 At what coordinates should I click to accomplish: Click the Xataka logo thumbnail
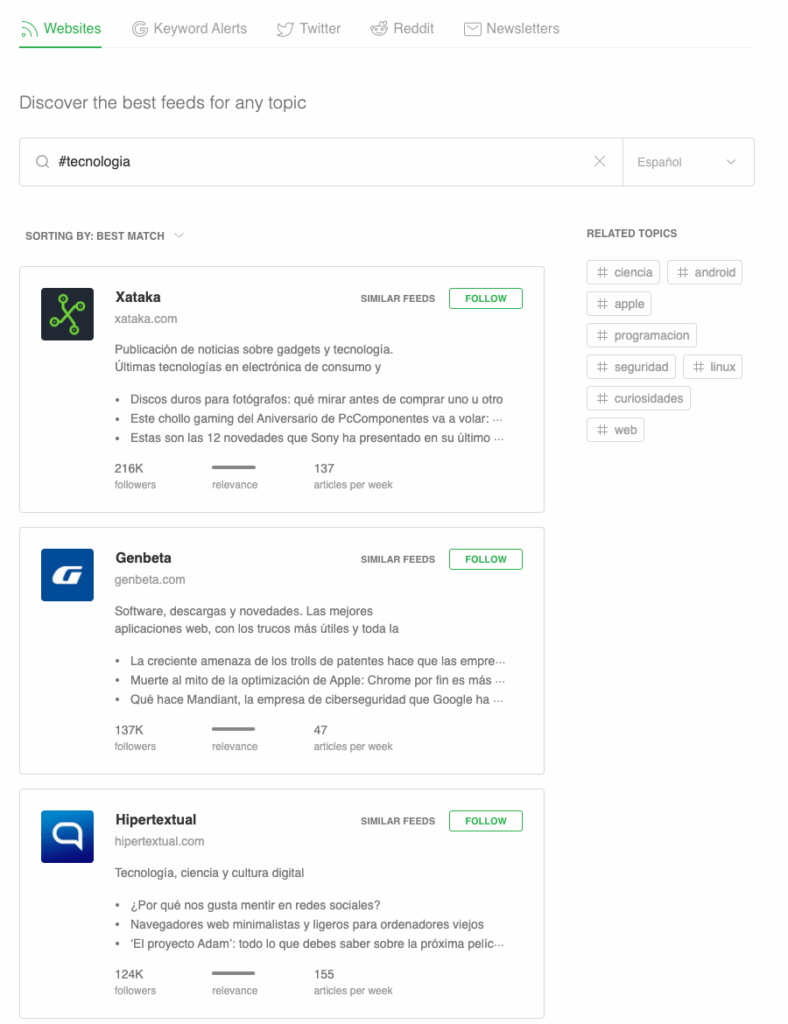click(67, 314)
